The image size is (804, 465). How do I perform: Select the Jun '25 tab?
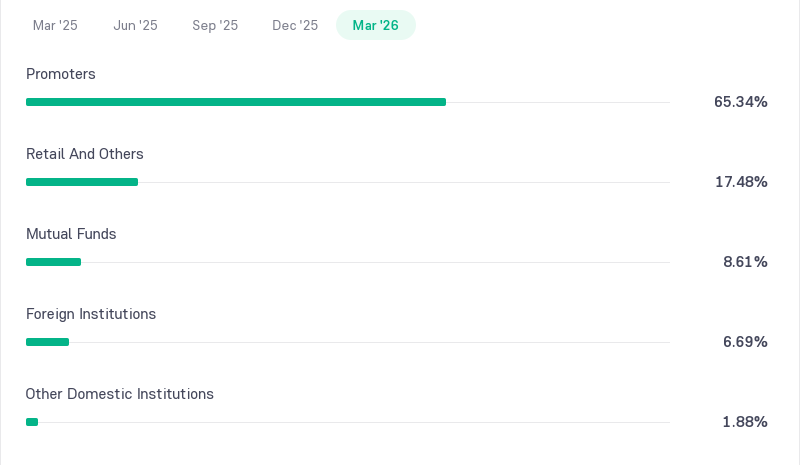pyautogui.click(x=135, y=25)
